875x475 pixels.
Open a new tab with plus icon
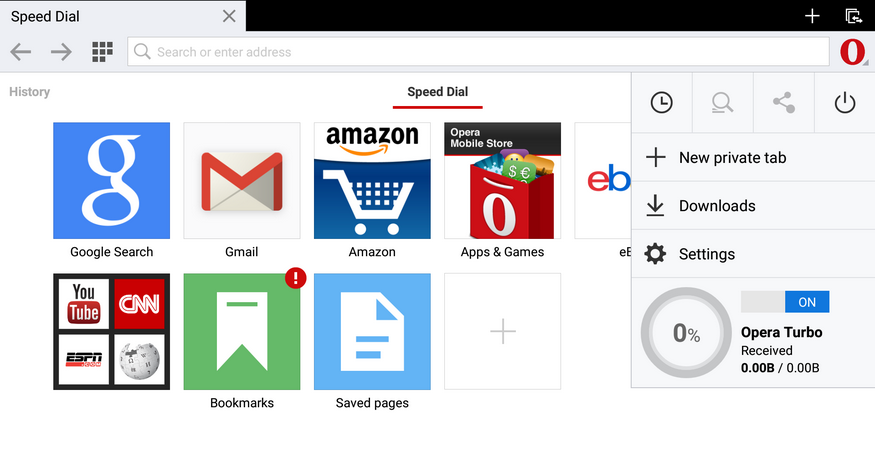tap(812, 16)
